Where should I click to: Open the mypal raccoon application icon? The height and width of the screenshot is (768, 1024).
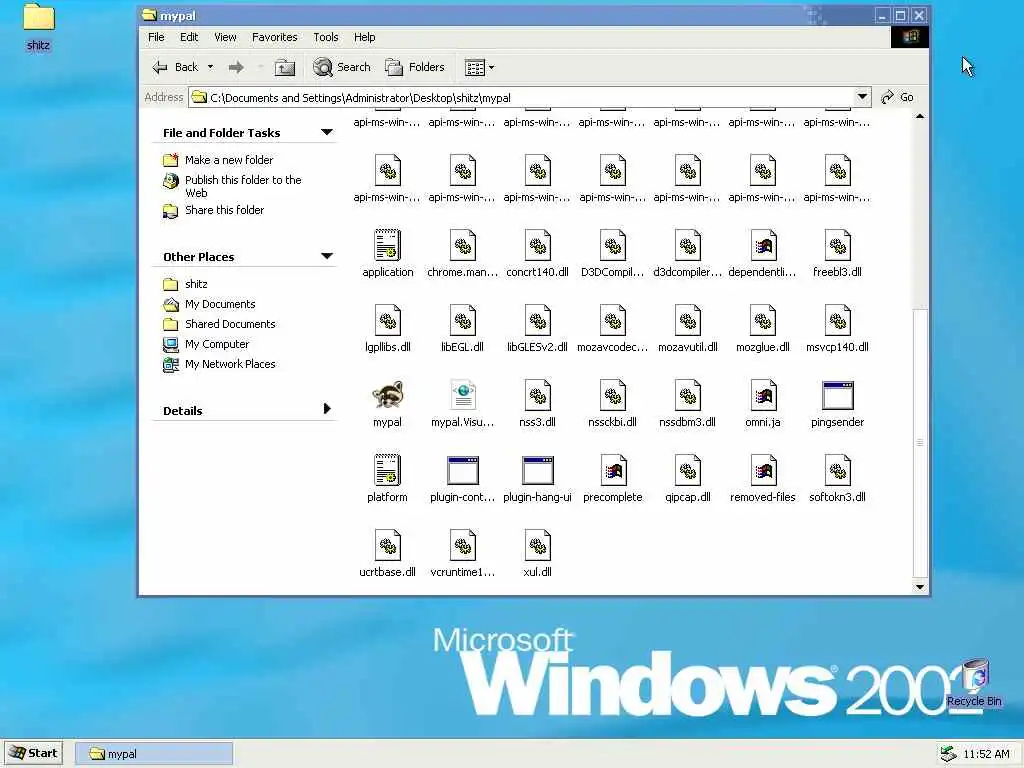point(387,395)
